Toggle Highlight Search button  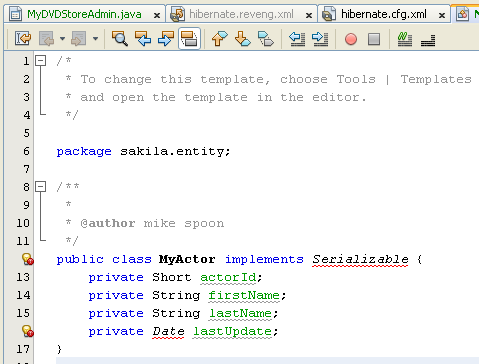(189, 39)
